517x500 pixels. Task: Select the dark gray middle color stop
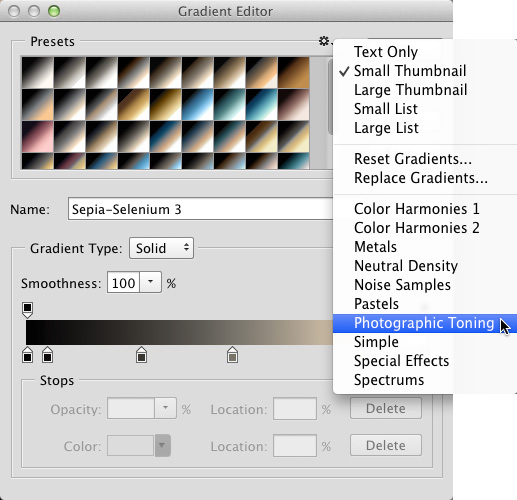142,355
